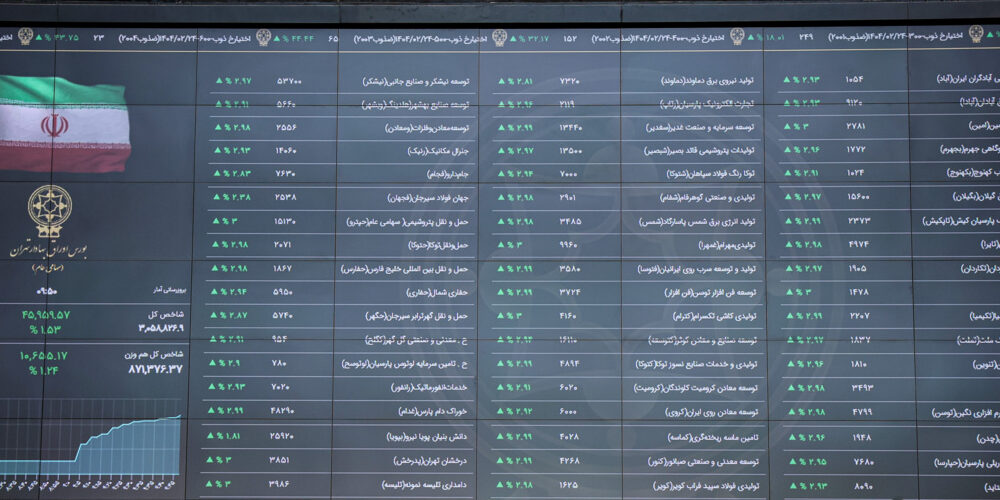The image size is (1000, 500).
Task: Click percent 2.38 in the فجهان row
Action: point(237,197)
